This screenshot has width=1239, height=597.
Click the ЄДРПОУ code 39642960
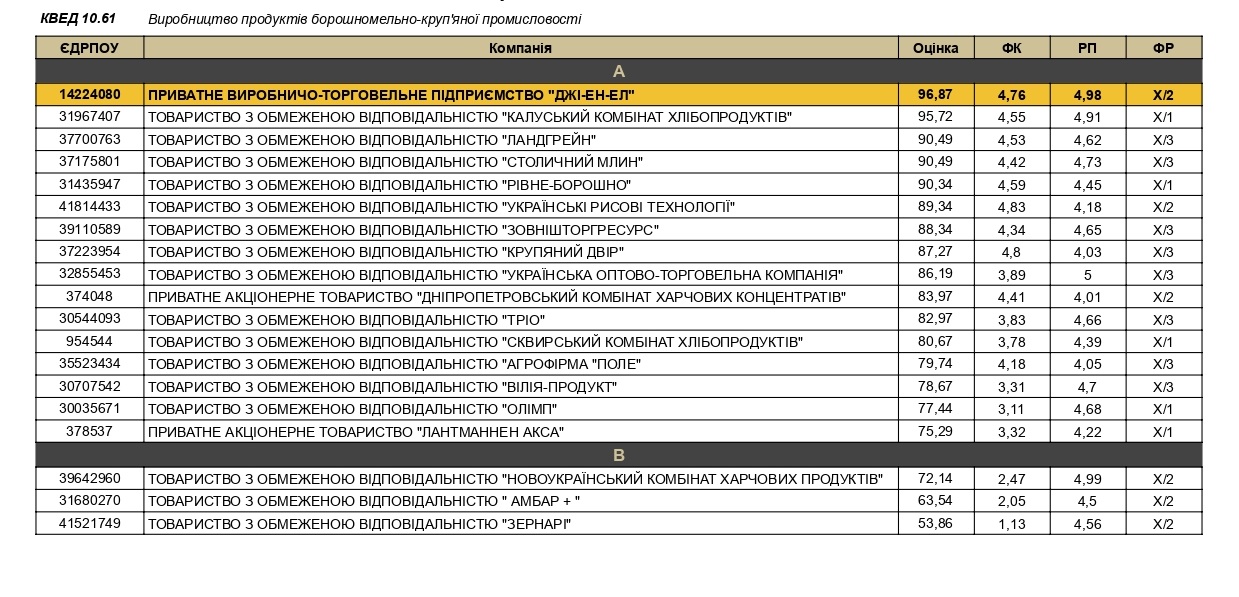click(x=89, y=478)
